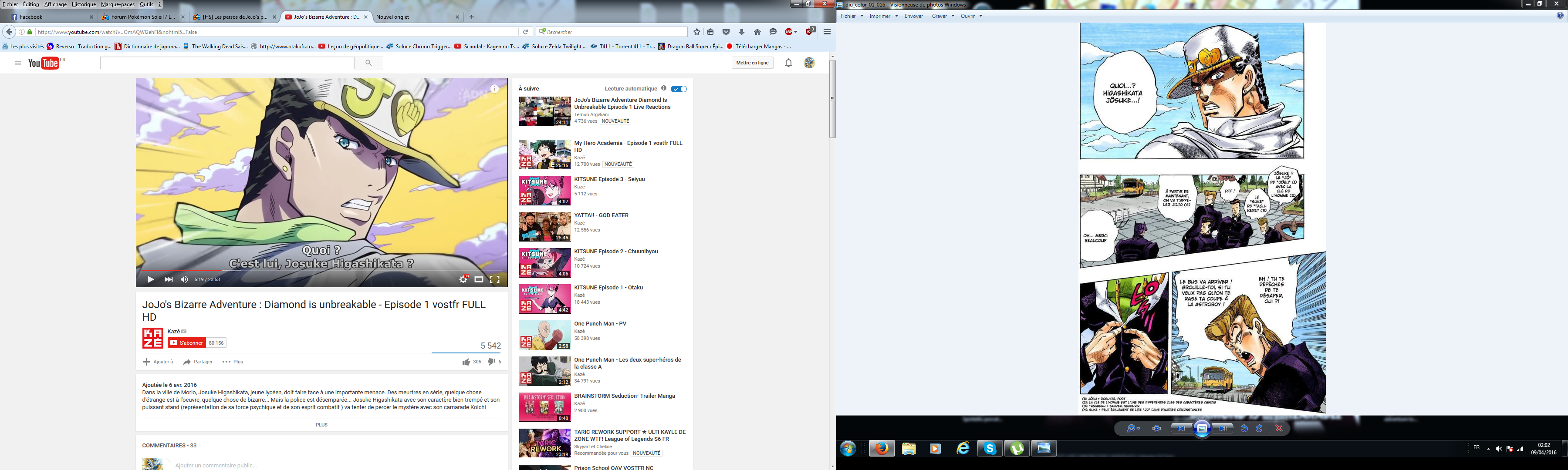The width and height of the screenshot is (1568, 470).
Task: Go back with the Firefox back arrow
Action: (9, 32)
